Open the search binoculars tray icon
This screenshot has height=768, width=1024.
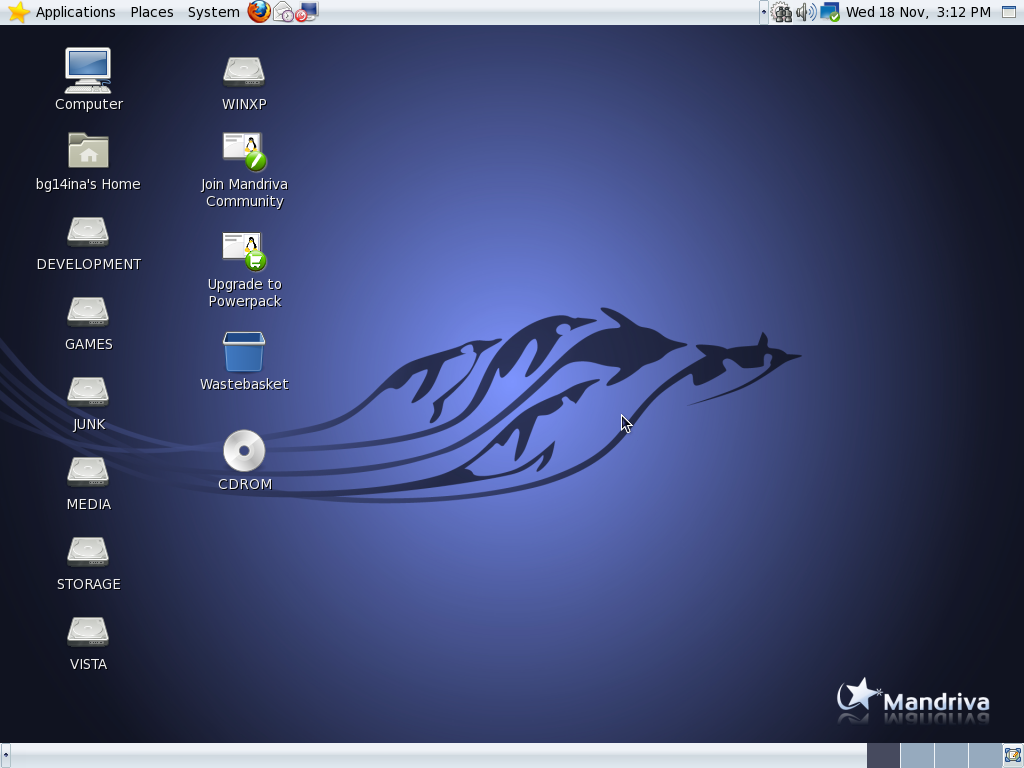[x=782, y=12]
